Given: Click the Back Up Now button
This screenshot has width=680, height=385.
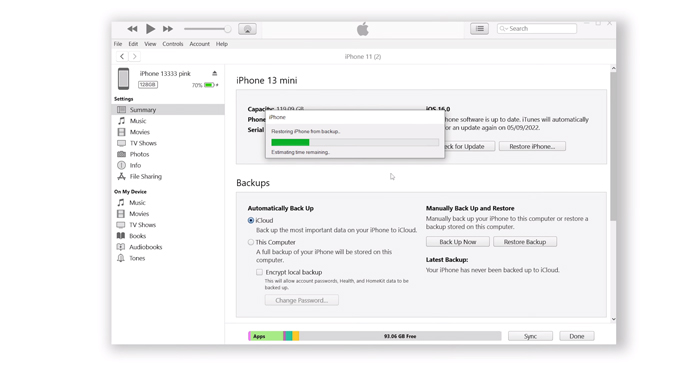Looking at the screenshot, I should point(458,242).
